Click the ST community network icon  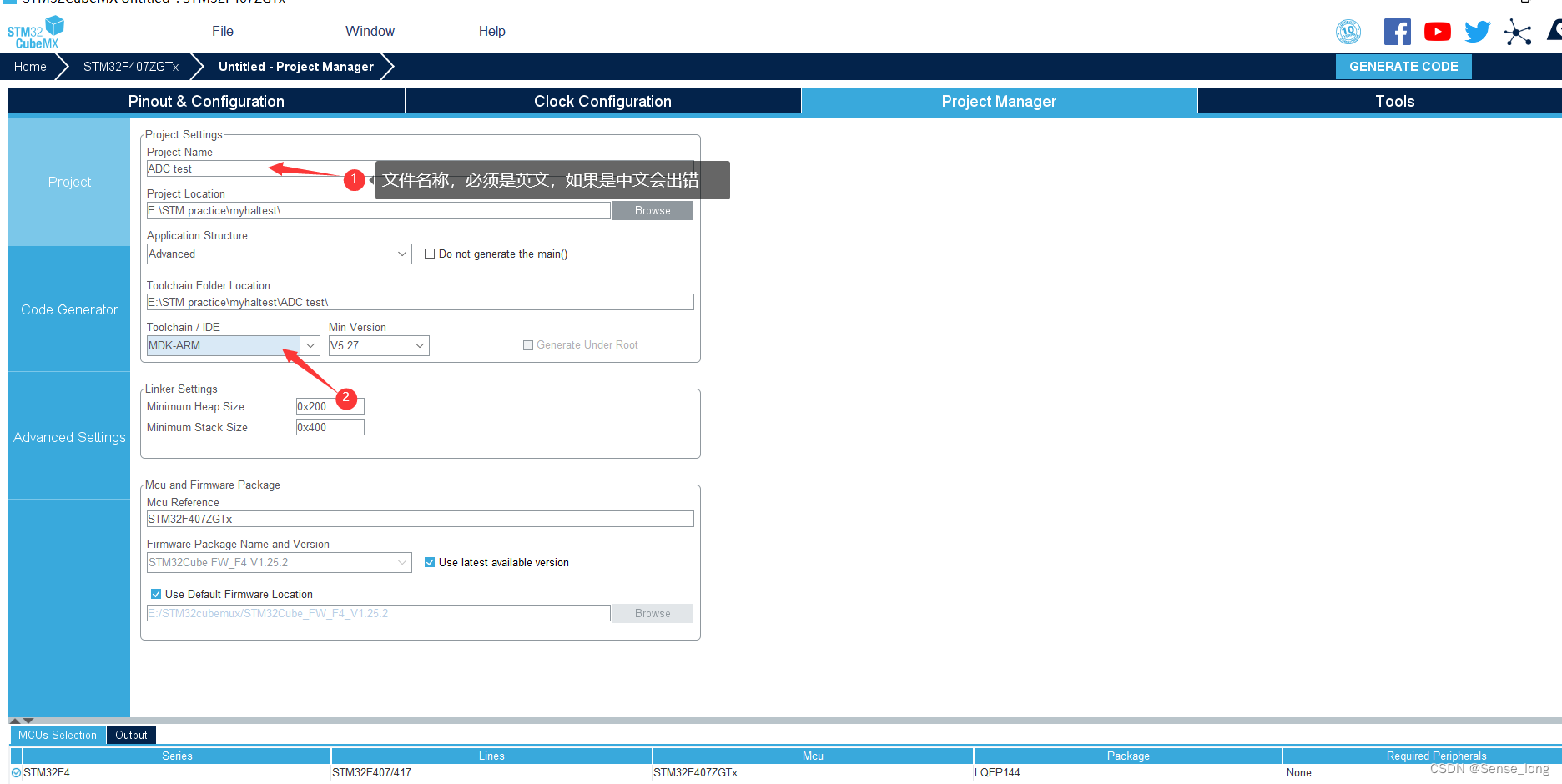coord(1518,32)
